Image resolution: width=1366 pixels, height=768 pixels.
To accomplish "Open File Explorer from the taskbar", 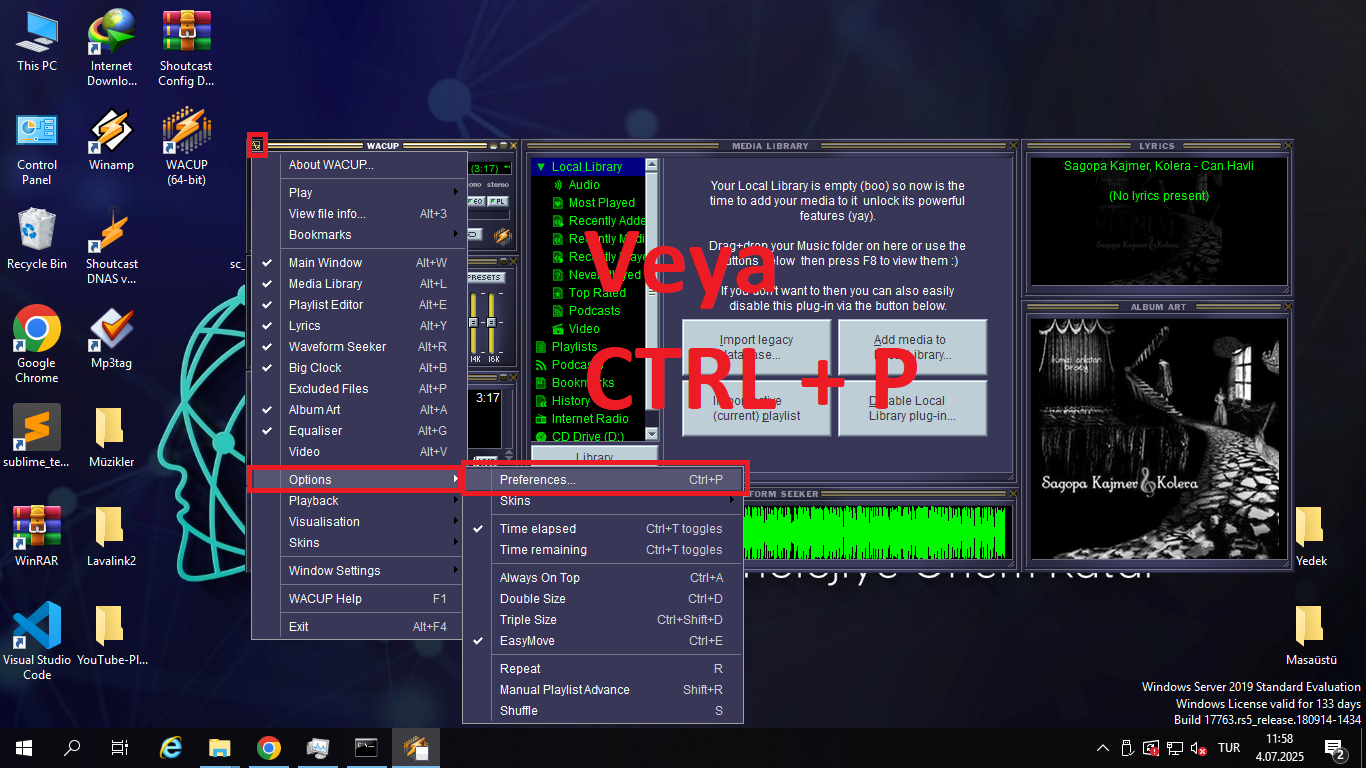I will 220,747.
